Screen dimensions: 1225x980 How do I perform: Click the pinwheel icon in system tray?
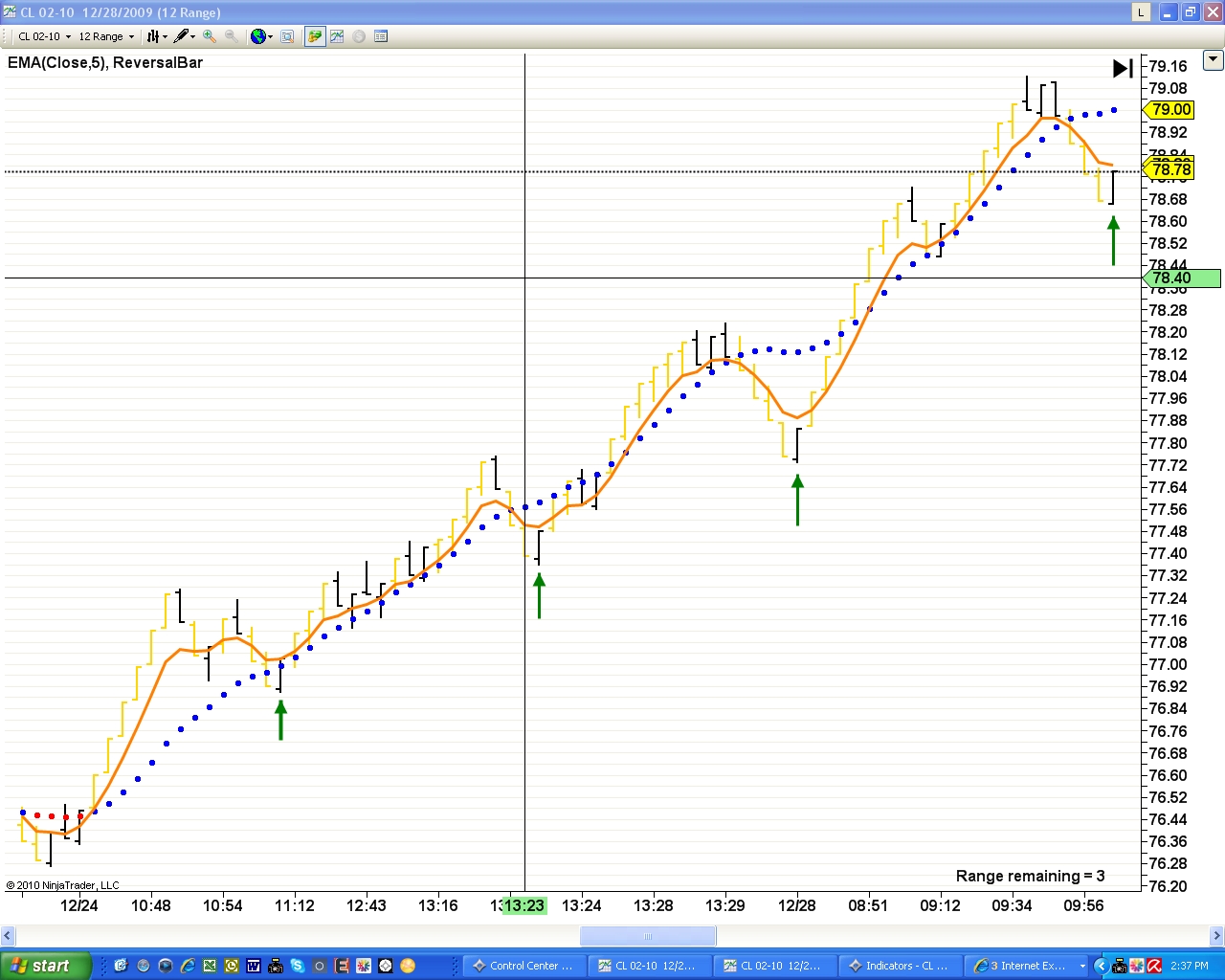(1137, 966)
